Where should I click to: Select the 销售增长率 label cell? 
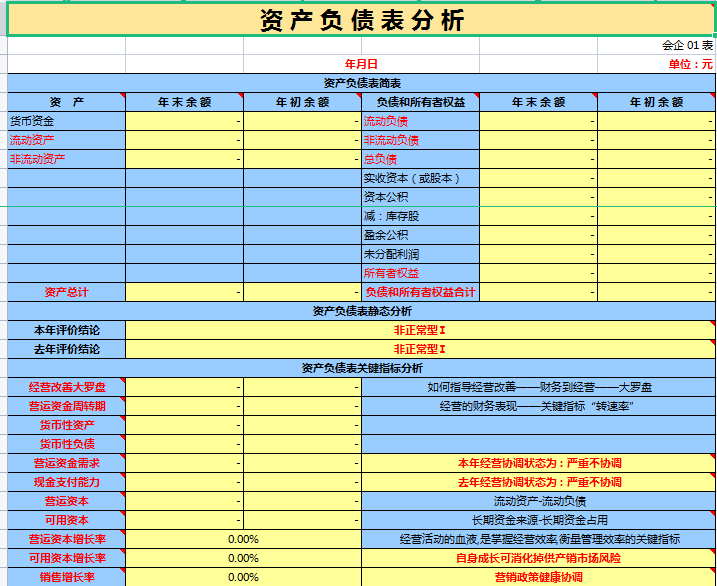(x=66, y=577)
